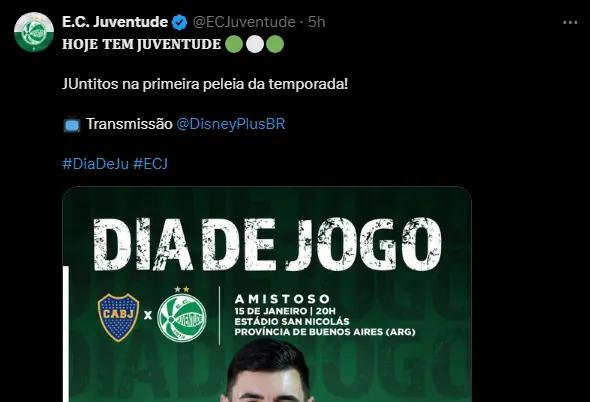590x402 pixels.
Task: Click the last green circle emoji
Action: click(275, 44)
